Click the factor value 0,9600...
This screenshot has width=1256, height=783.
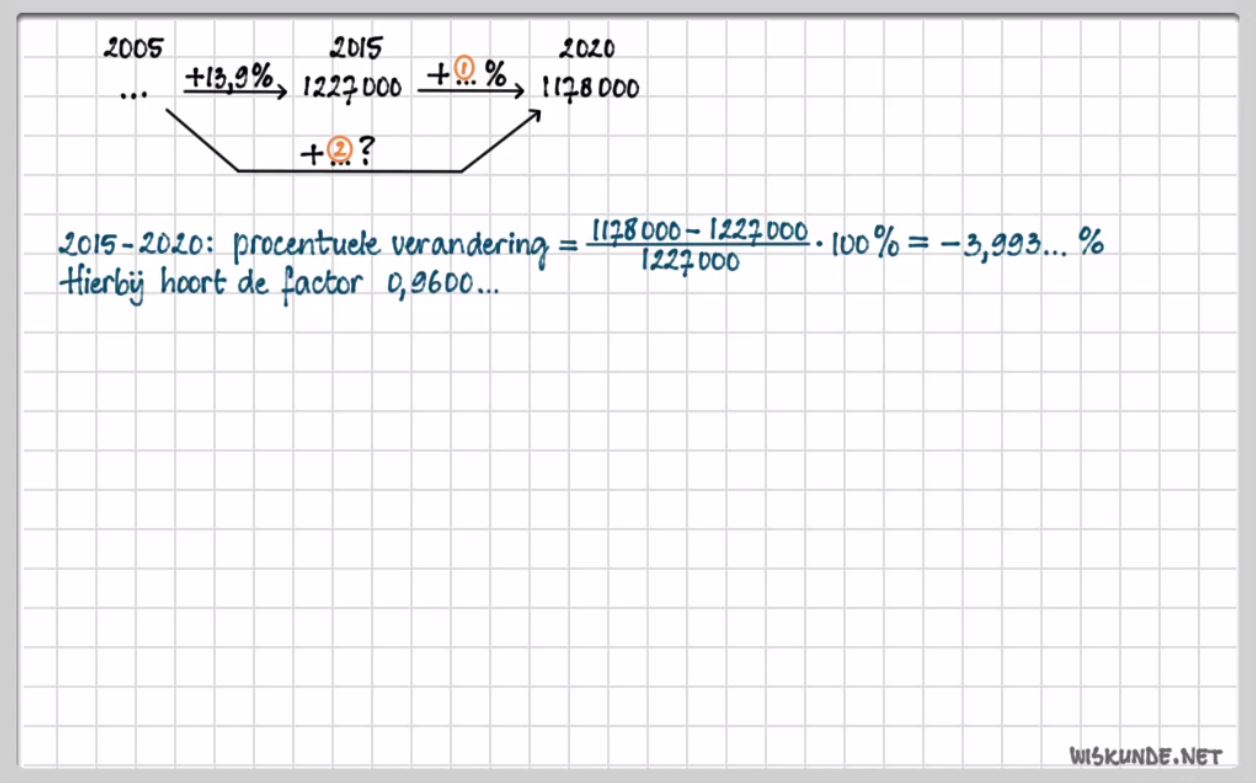pyautogui.click(x=440, y=285)
